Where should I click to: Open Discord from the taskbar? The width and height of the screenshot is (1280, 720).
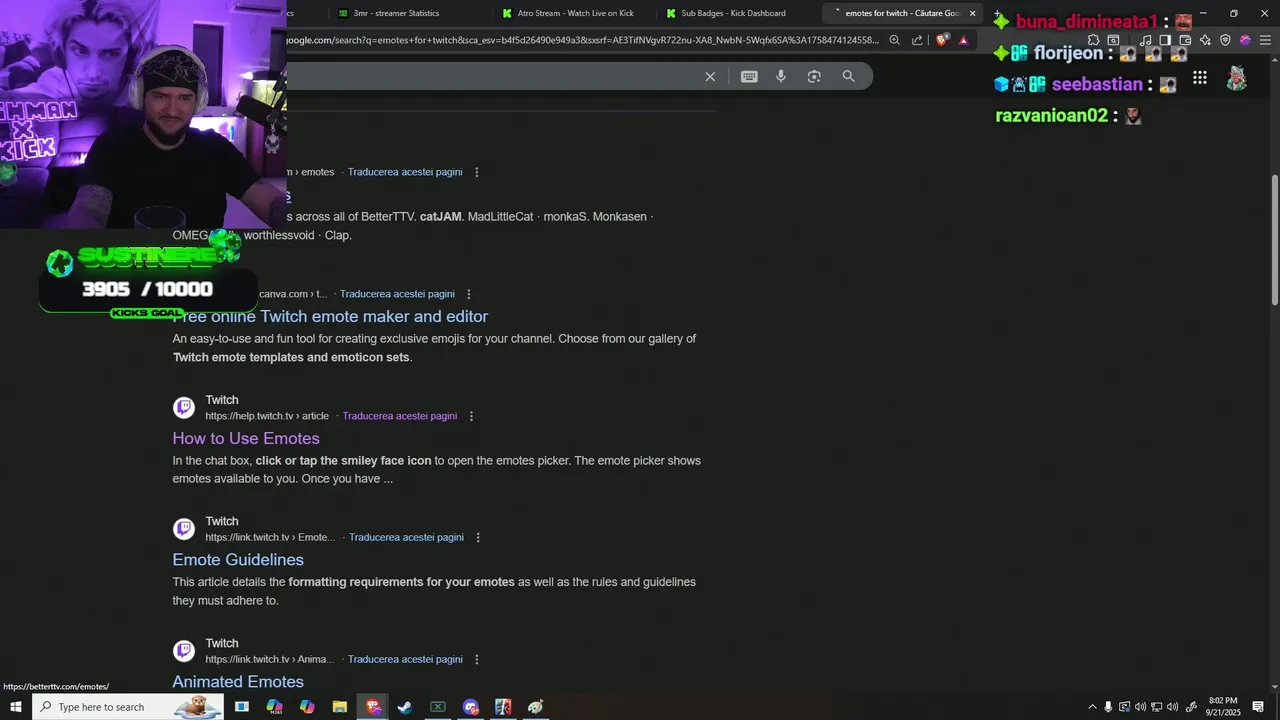coord(471,707)
